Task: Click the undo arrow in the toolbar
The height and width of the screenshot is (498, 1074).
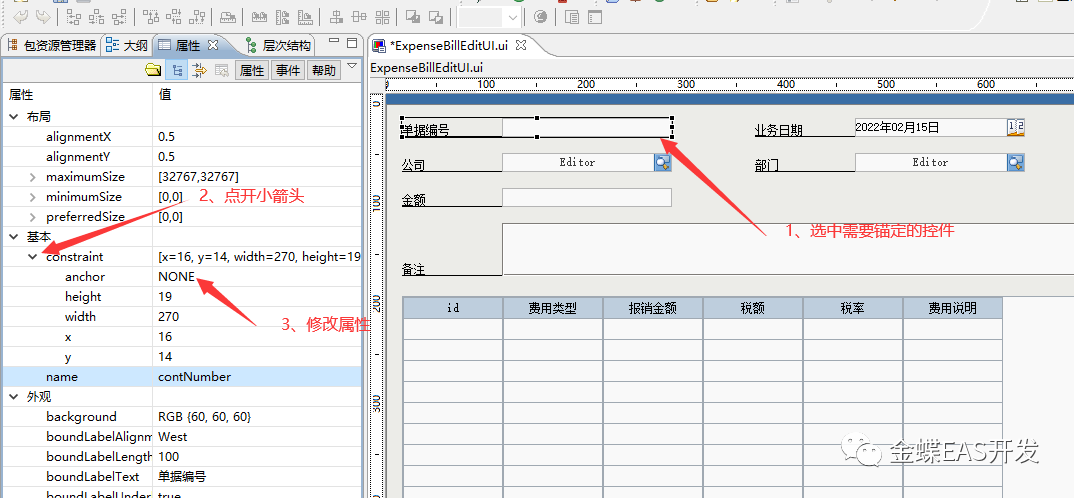Action: pos(20,17)
